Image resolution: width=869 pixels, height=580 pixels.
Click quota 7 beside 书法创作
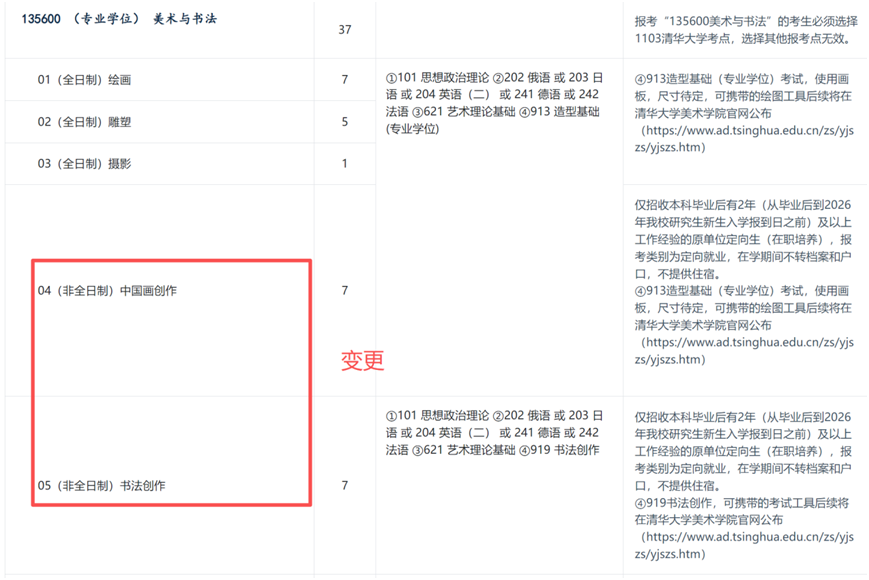(x=345, y=486)
